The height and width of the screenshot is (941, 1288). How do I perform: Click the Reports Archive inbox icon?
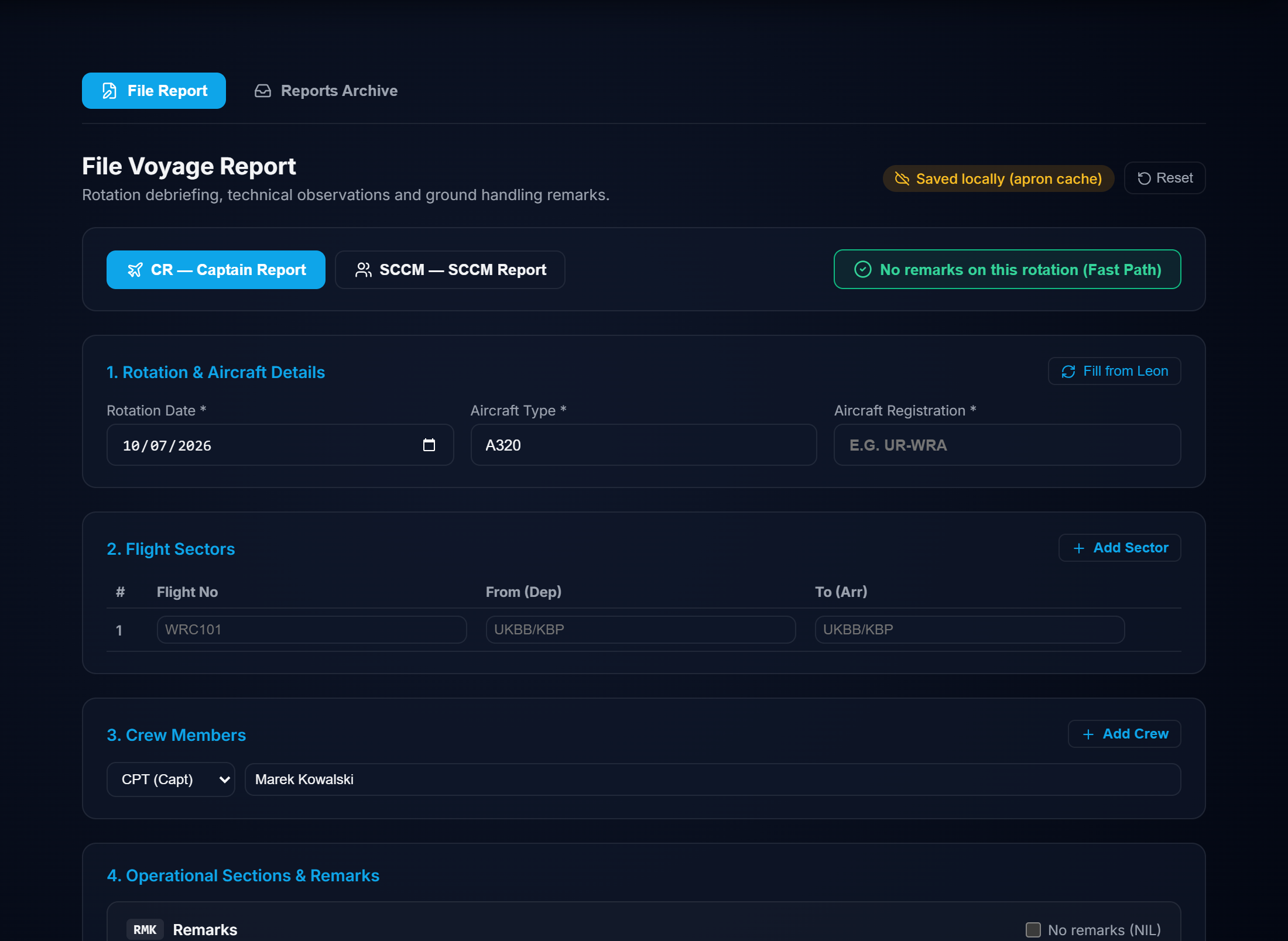[x=263, y=91]
